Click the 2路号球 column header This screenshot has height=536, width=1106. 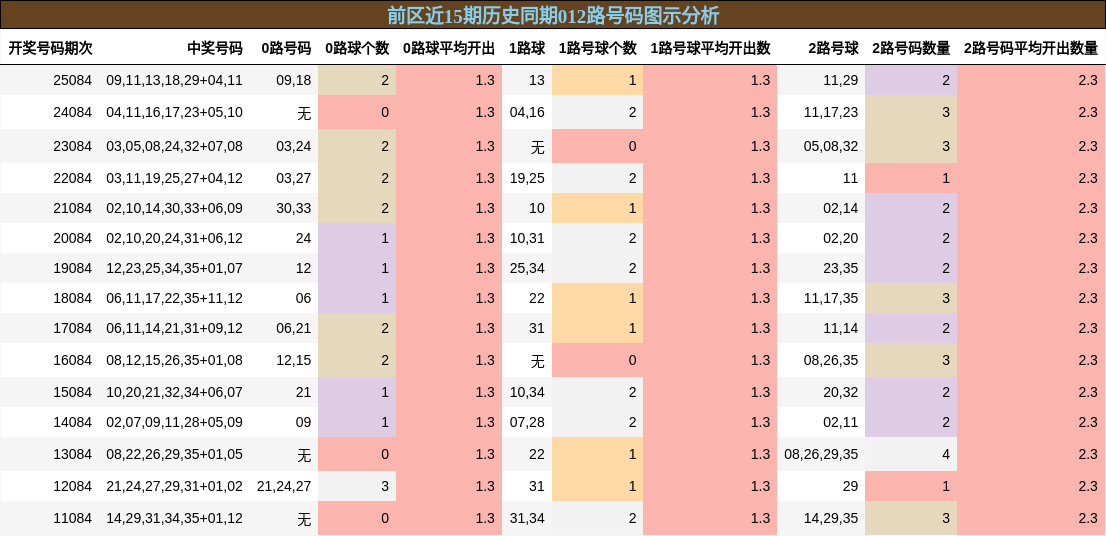point(834,48)
